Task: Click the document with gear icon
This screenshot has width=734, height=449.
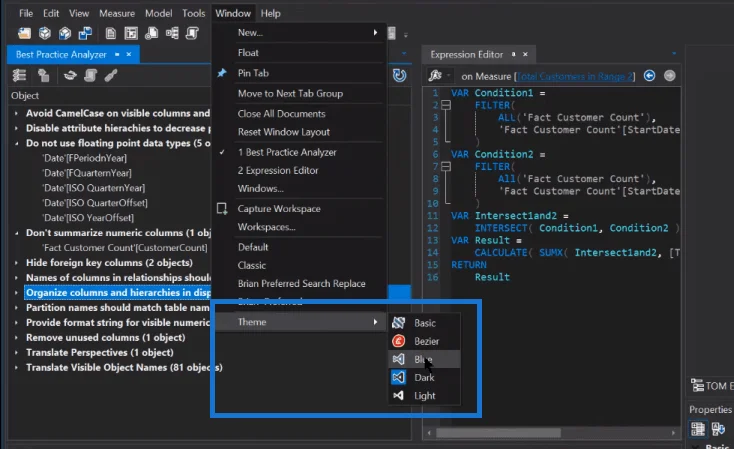Action: pyautogui.click(x=151, y=33)
